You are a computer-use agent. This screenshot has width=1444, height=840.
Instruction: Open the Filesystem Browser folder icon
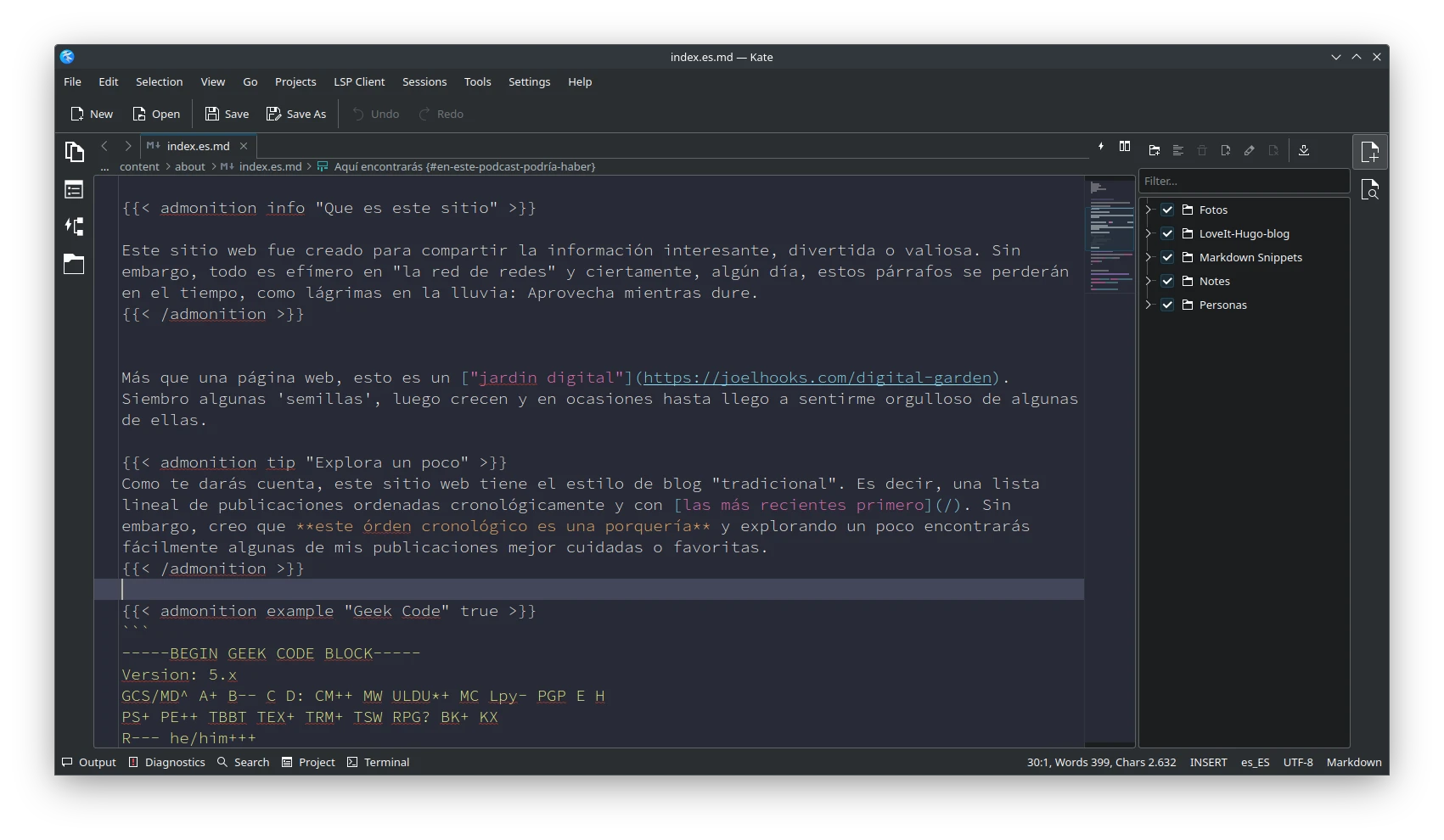click(75, 264)
